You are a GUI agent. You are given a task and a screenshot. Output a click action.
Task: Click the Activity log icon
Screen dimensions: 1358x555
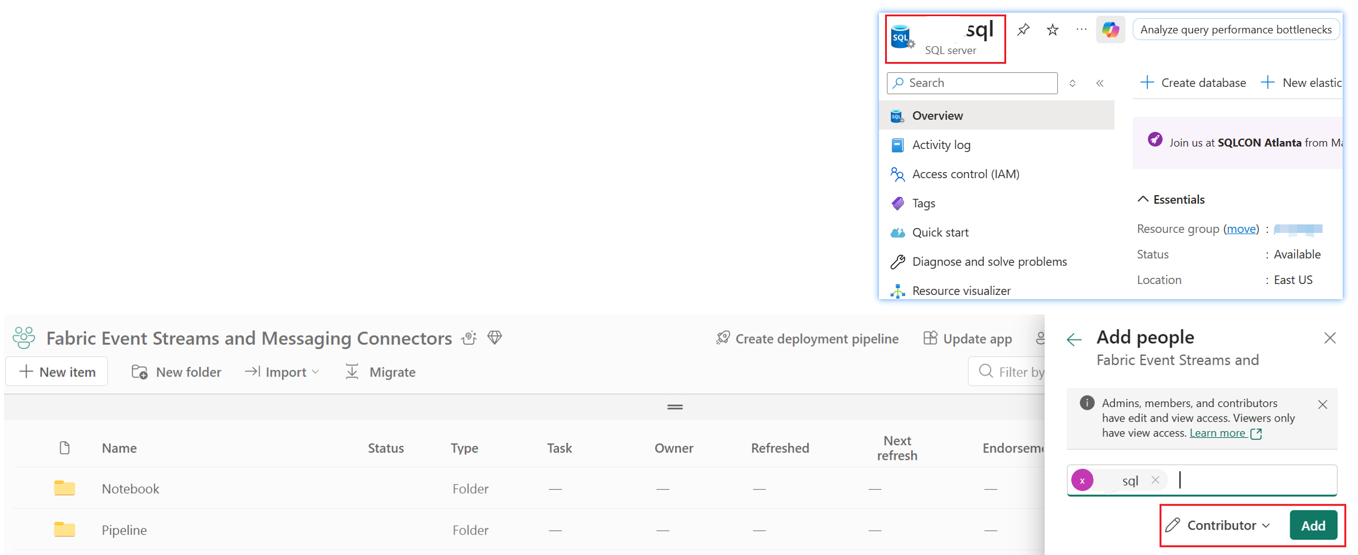pyautogui.click(x=897, y=145)
